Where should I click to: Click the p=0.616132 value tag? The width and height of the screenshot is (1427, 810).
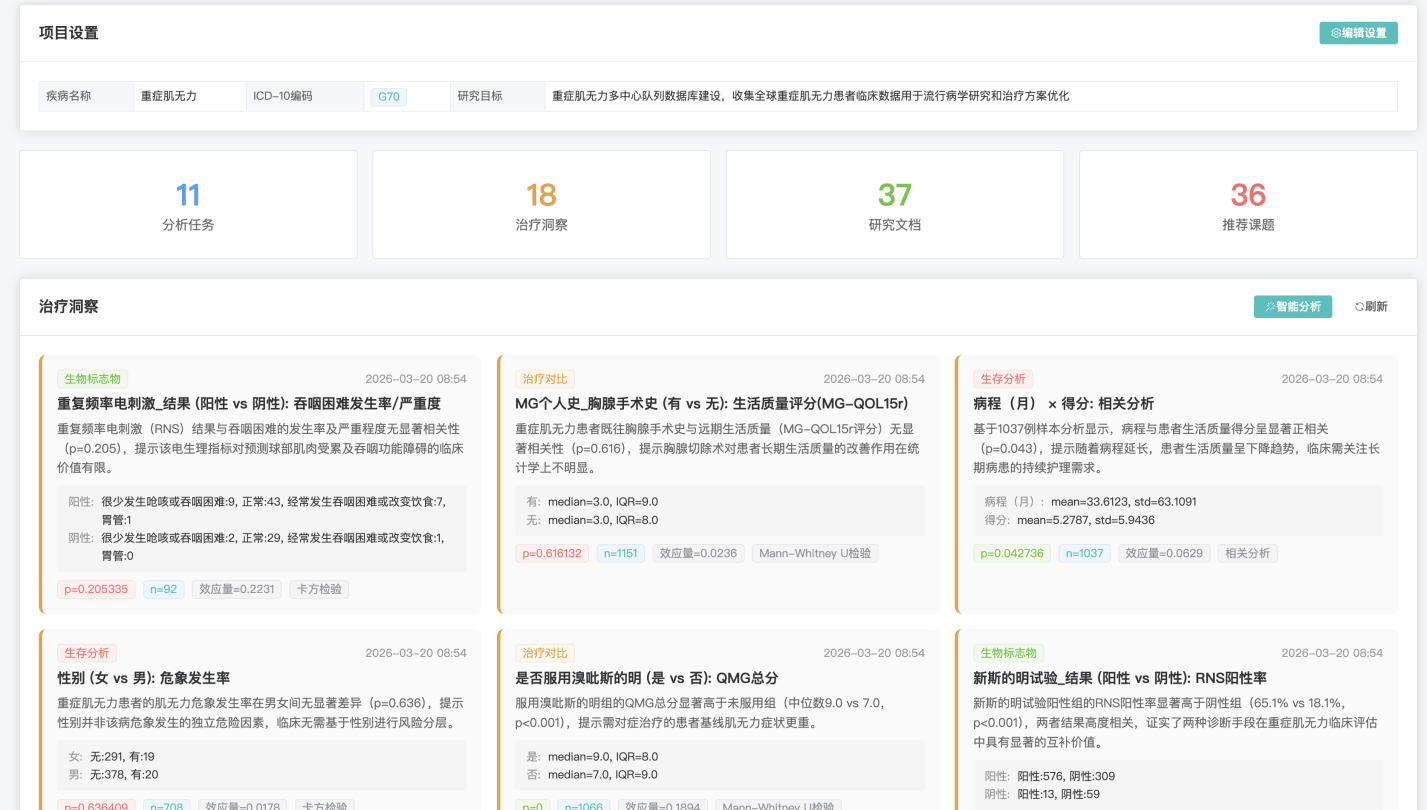click(x=552, y=553)
